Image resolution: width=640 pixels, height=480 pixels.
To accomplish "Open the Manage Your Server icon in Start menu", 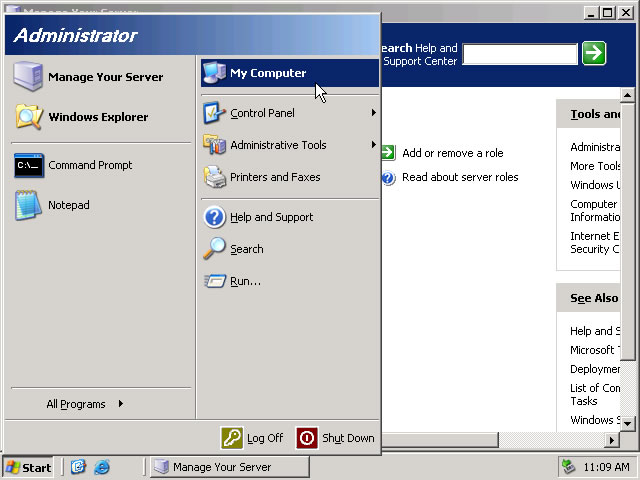I will [x=28, y=76].
